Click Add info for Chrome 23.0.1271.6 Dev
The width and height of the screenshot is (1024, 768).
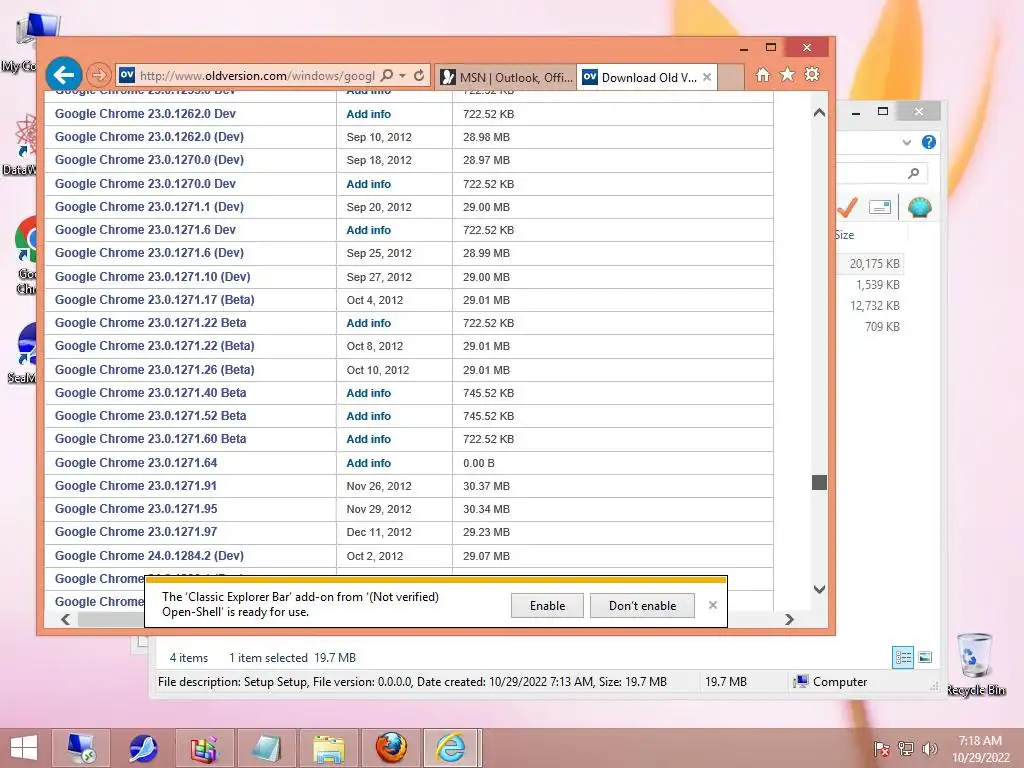point(368,230)
